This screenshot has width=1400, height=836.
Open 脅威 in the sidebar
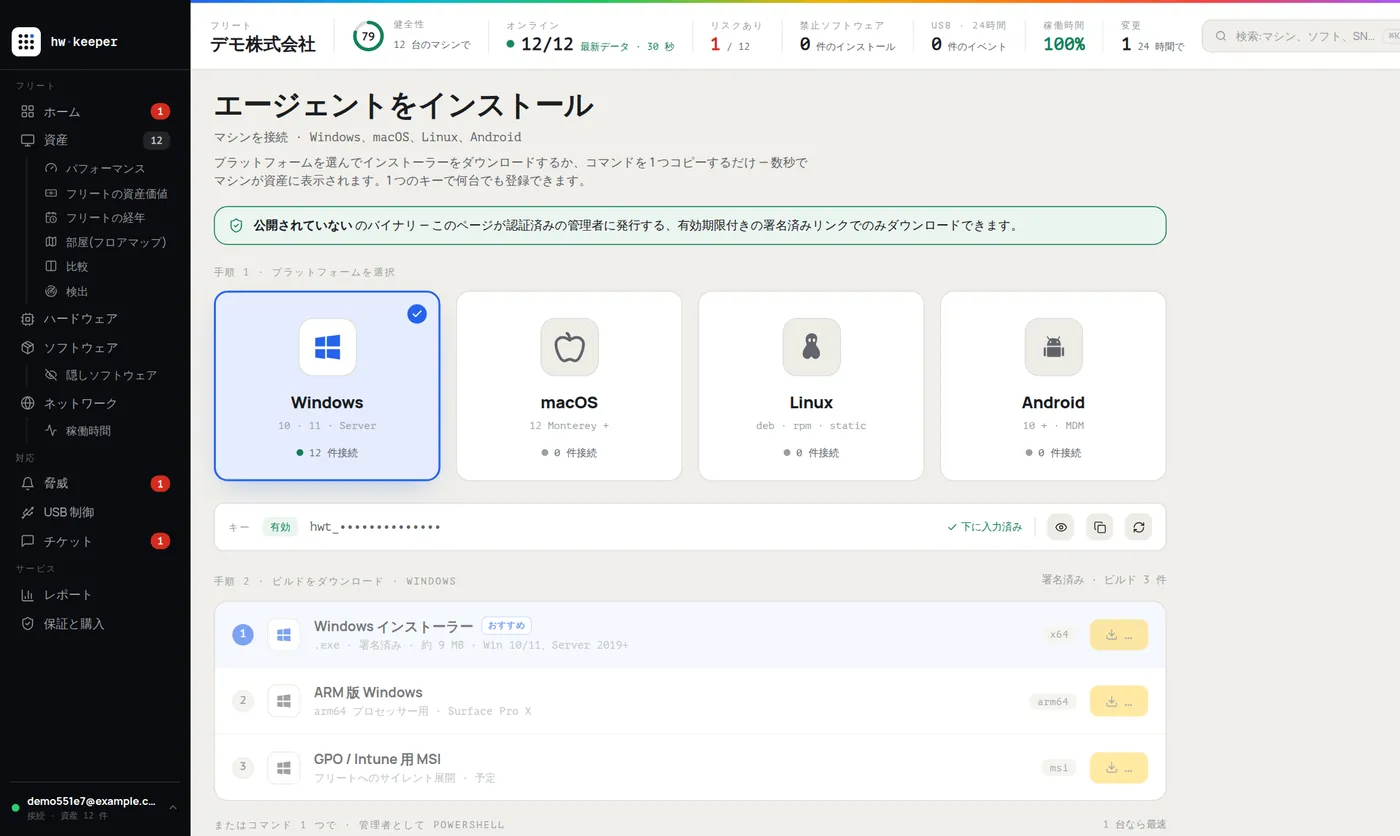pyautogui.click(x=95, y=483)
